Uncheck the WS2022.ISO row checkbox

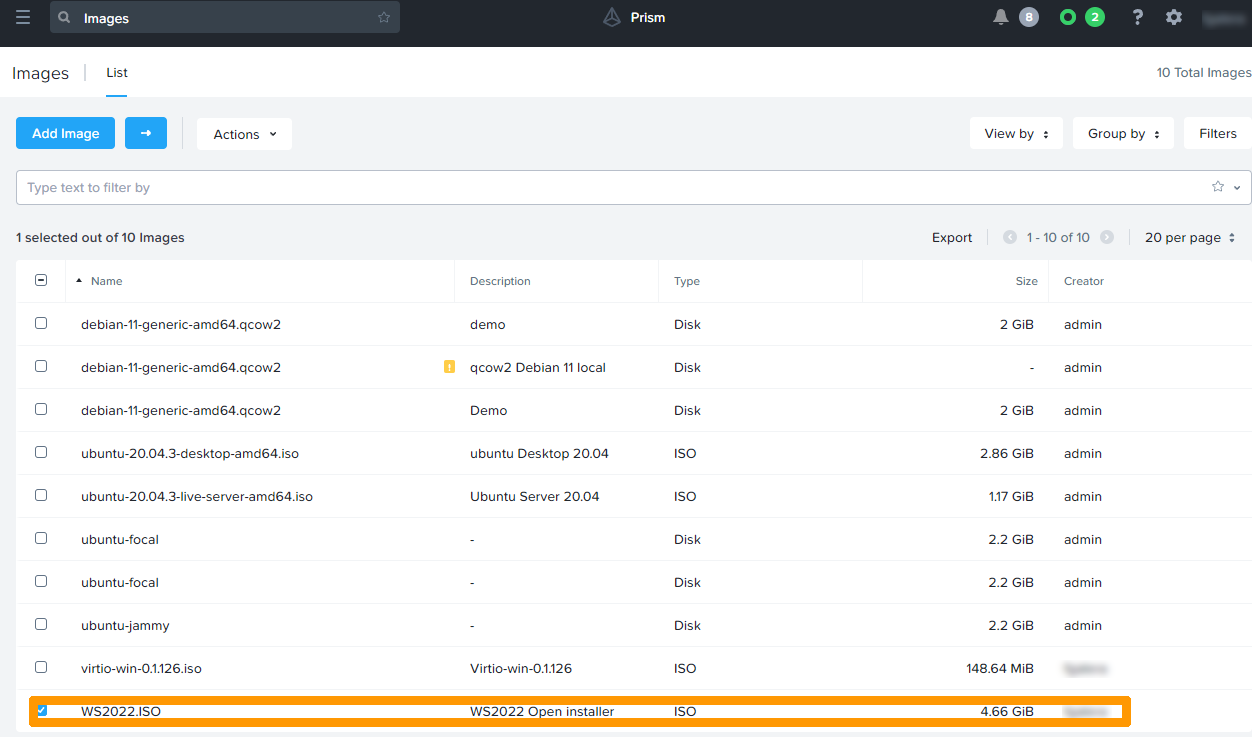pyautogui.click(x=41, y=710)
